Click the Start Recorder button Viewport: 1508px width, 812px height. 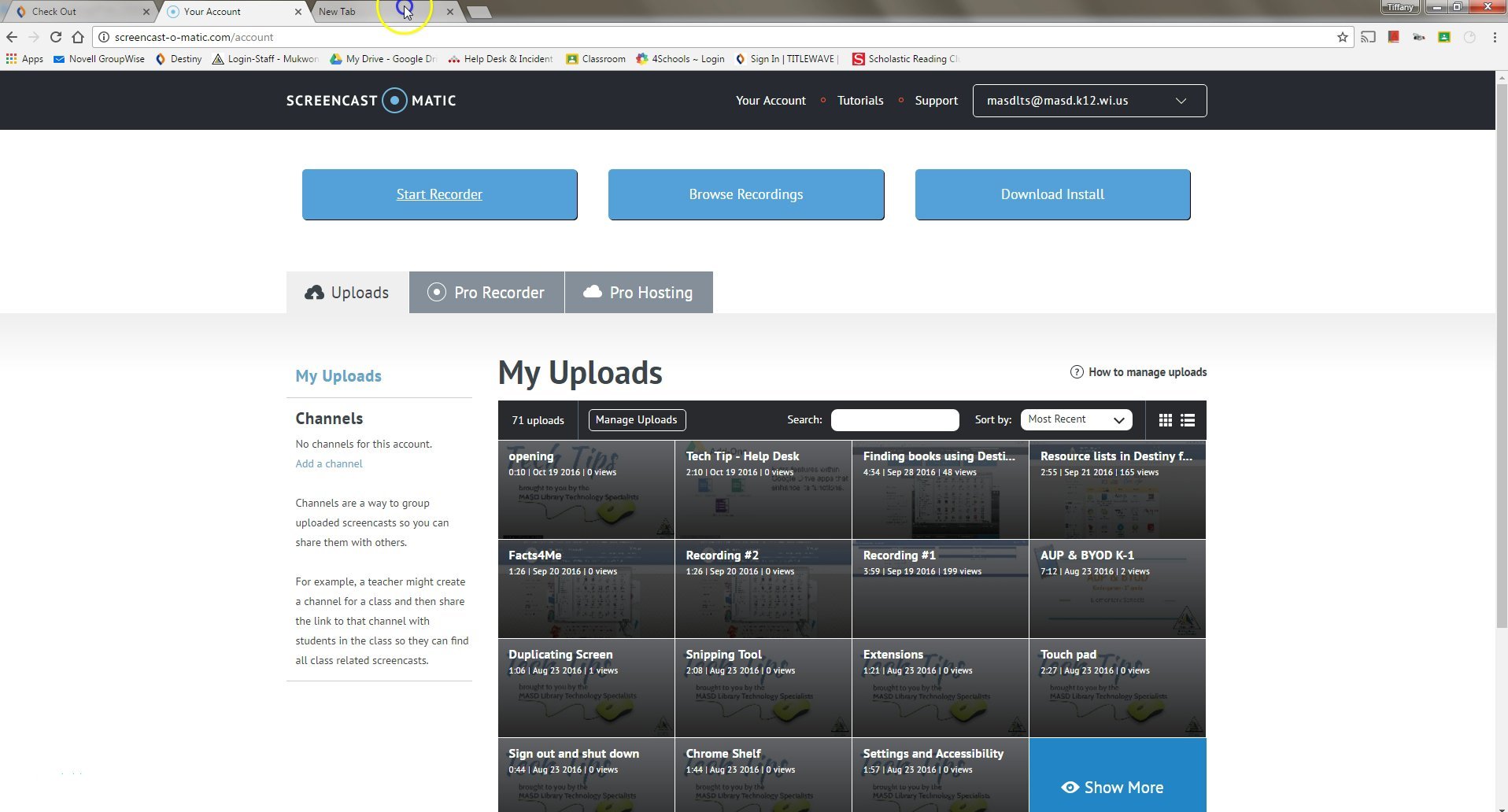(x=439, y=194)
